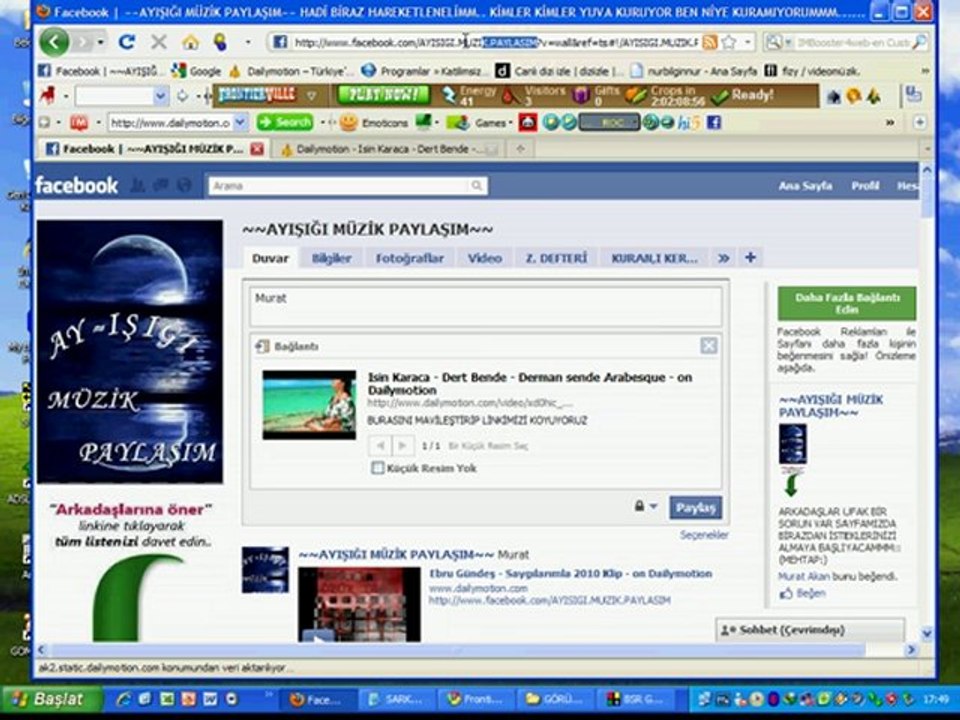The image size is (960, 720).
Task: Add a new page tab with the plus
Action: pos(750,258)
